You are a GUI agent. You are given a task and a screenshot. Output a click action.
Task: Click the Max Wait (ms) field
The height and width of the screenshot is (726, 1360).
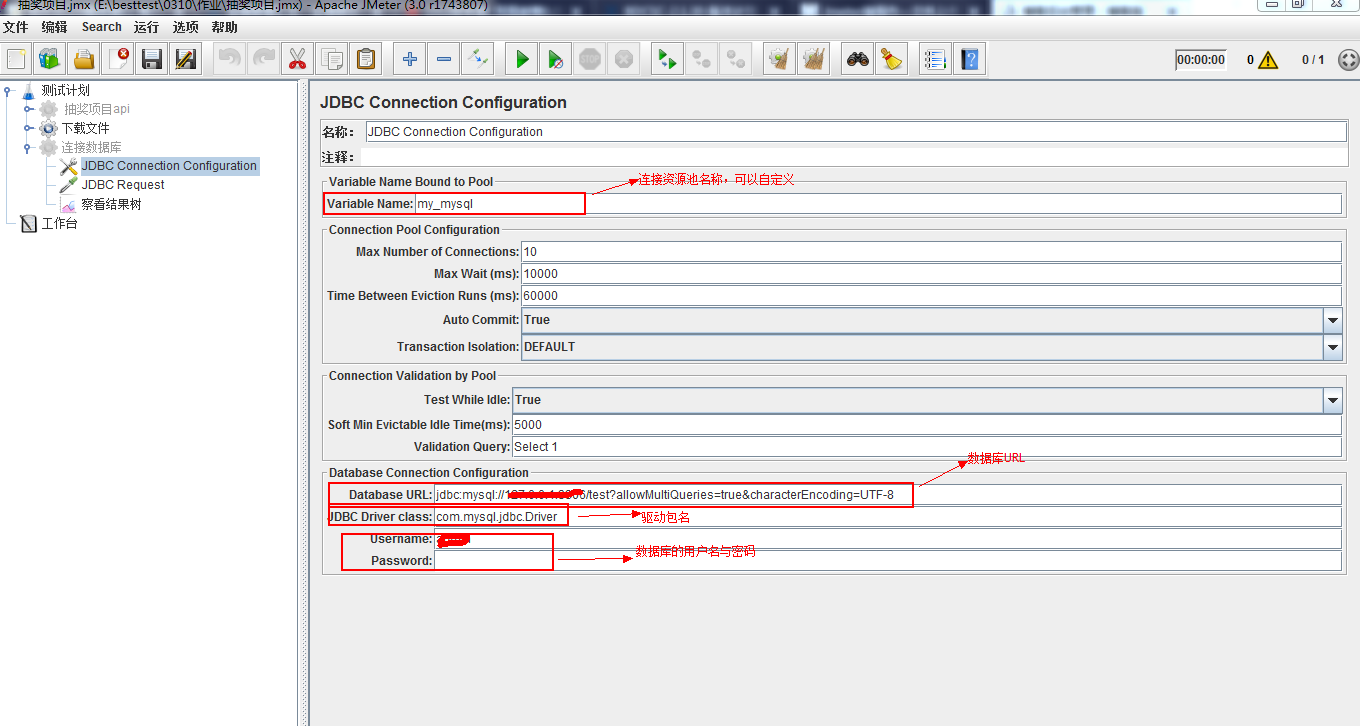931,274
